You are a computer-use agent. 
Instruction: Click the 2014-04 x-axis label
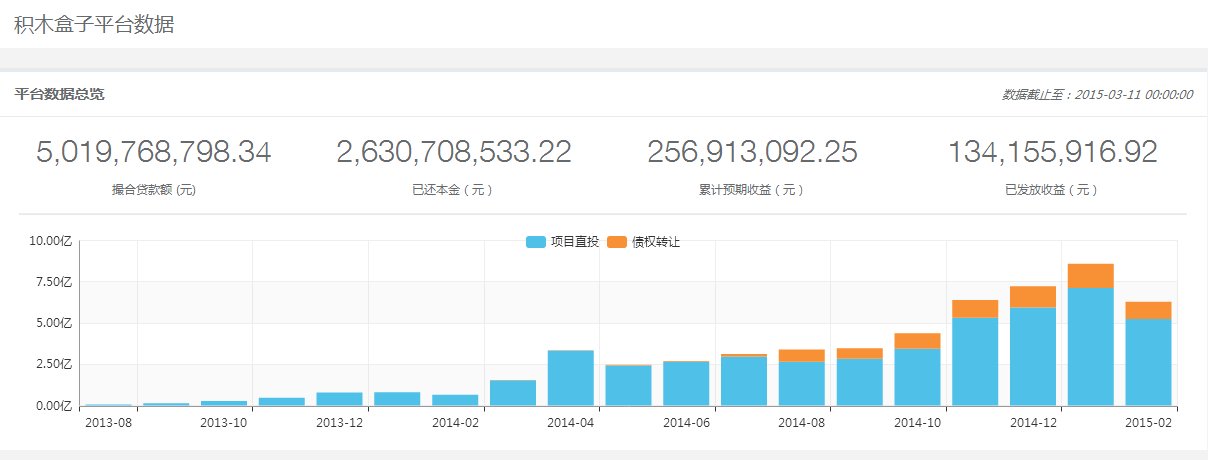coord(571,423)
